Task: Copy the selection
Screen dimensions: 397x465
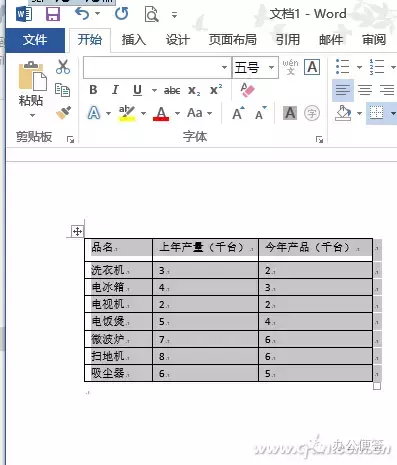Action: [x=63, y=90]
